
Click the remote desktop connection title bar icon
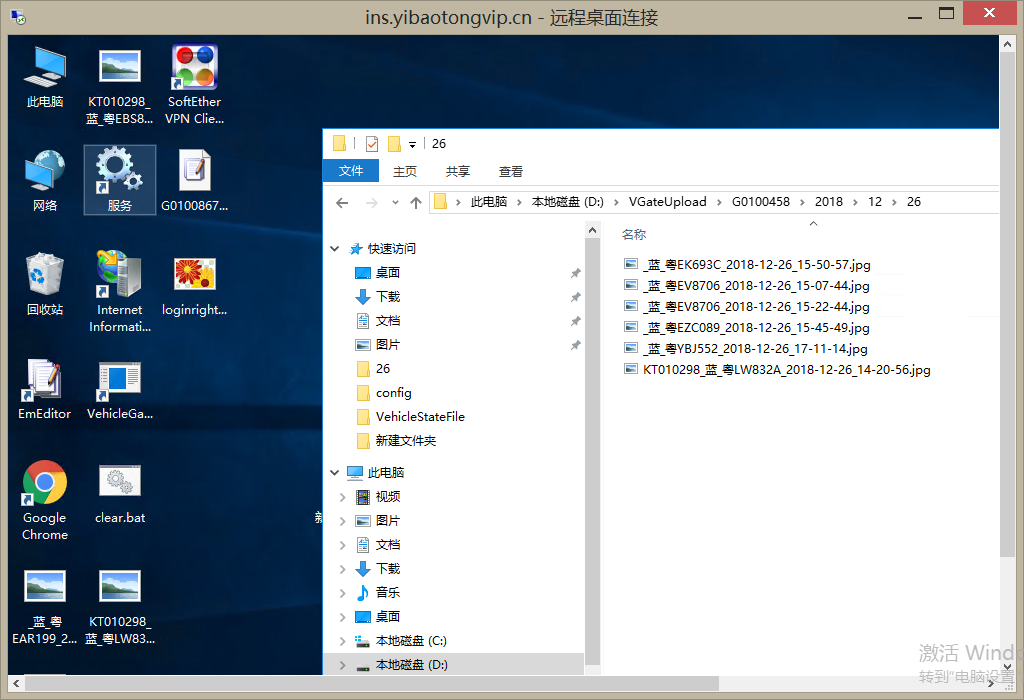click(18, 16)
